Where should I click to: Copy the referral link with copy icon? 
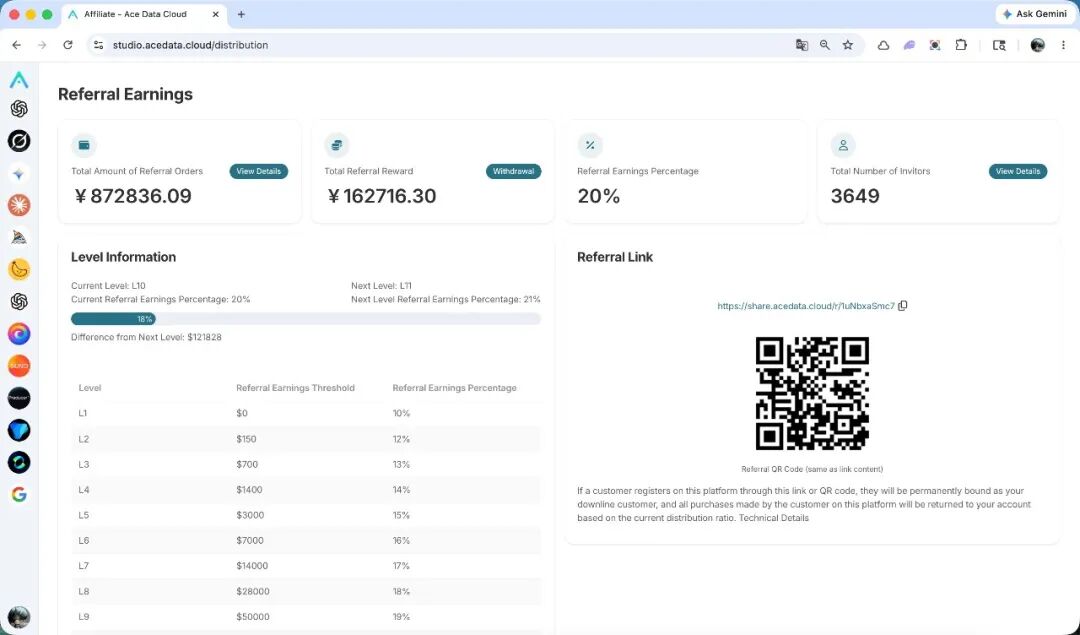coord(902,306)
